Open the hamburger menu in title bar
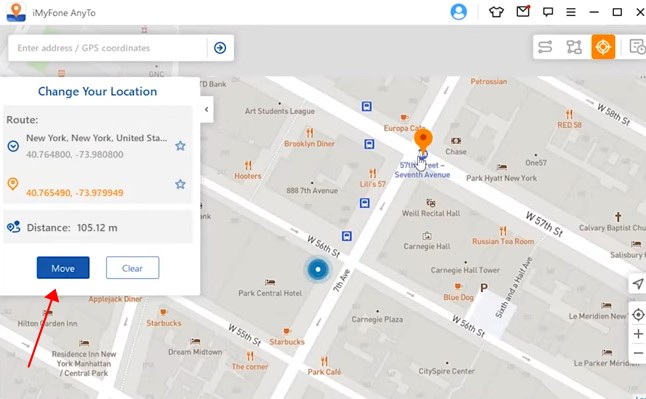Viewport: 646px width, 399px height. point(571,12)
